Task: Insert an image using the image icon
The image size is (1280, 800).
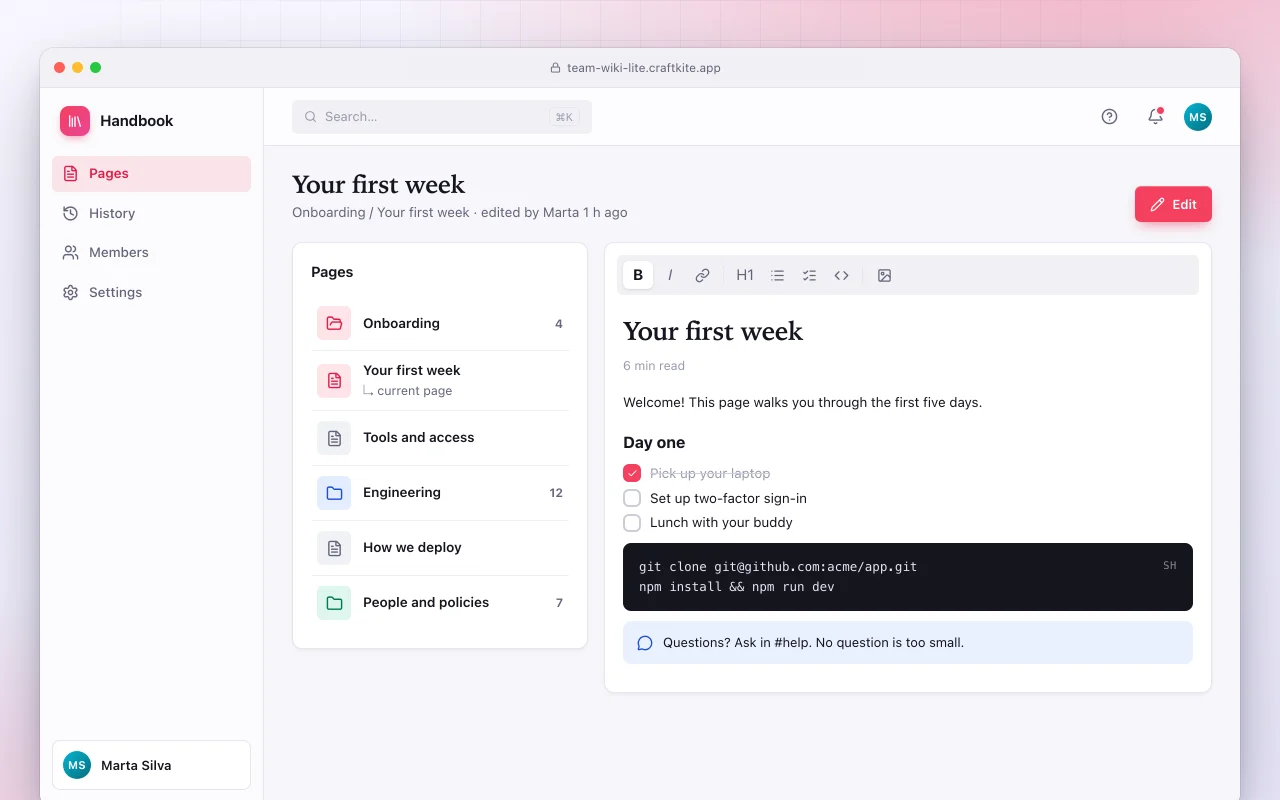Action: pos(884,275)
